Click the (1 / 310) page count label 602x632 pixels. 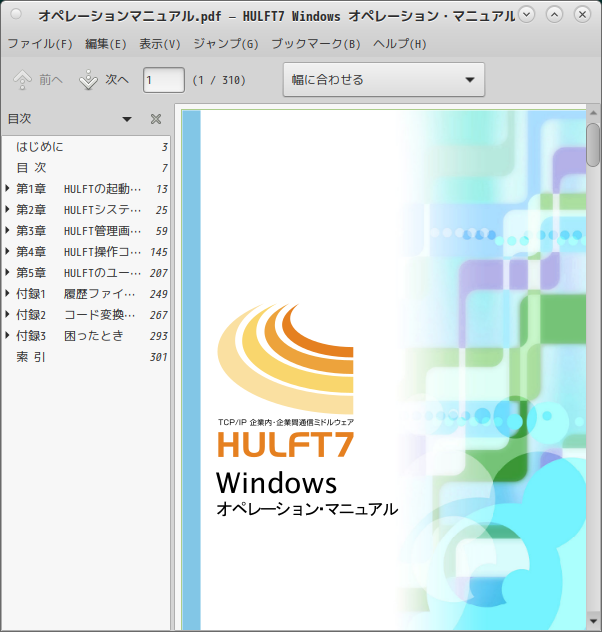pyautogui.click(x=219, y=80)
